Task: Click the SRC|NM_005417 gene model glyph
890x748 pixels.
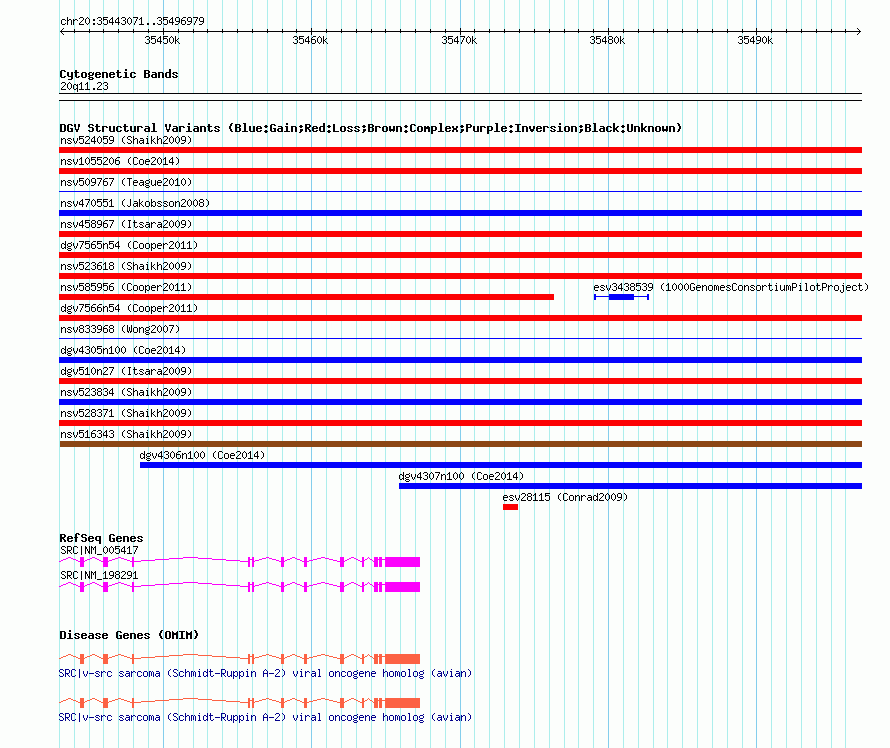Action: [240, 562]
